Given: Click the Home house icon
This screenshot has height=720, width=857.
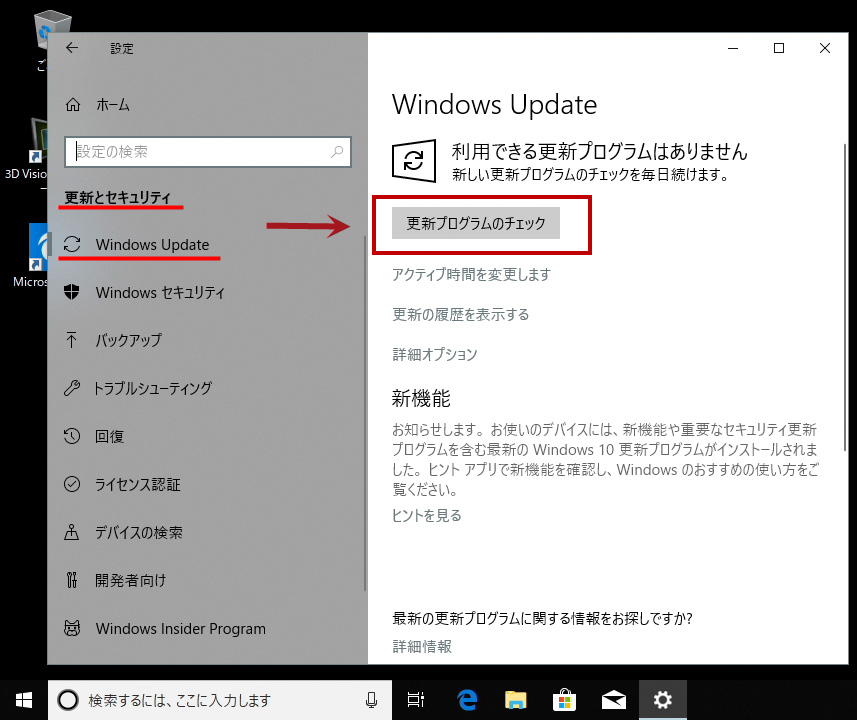Looking at the screenshot, I should [x=73, y=104].
